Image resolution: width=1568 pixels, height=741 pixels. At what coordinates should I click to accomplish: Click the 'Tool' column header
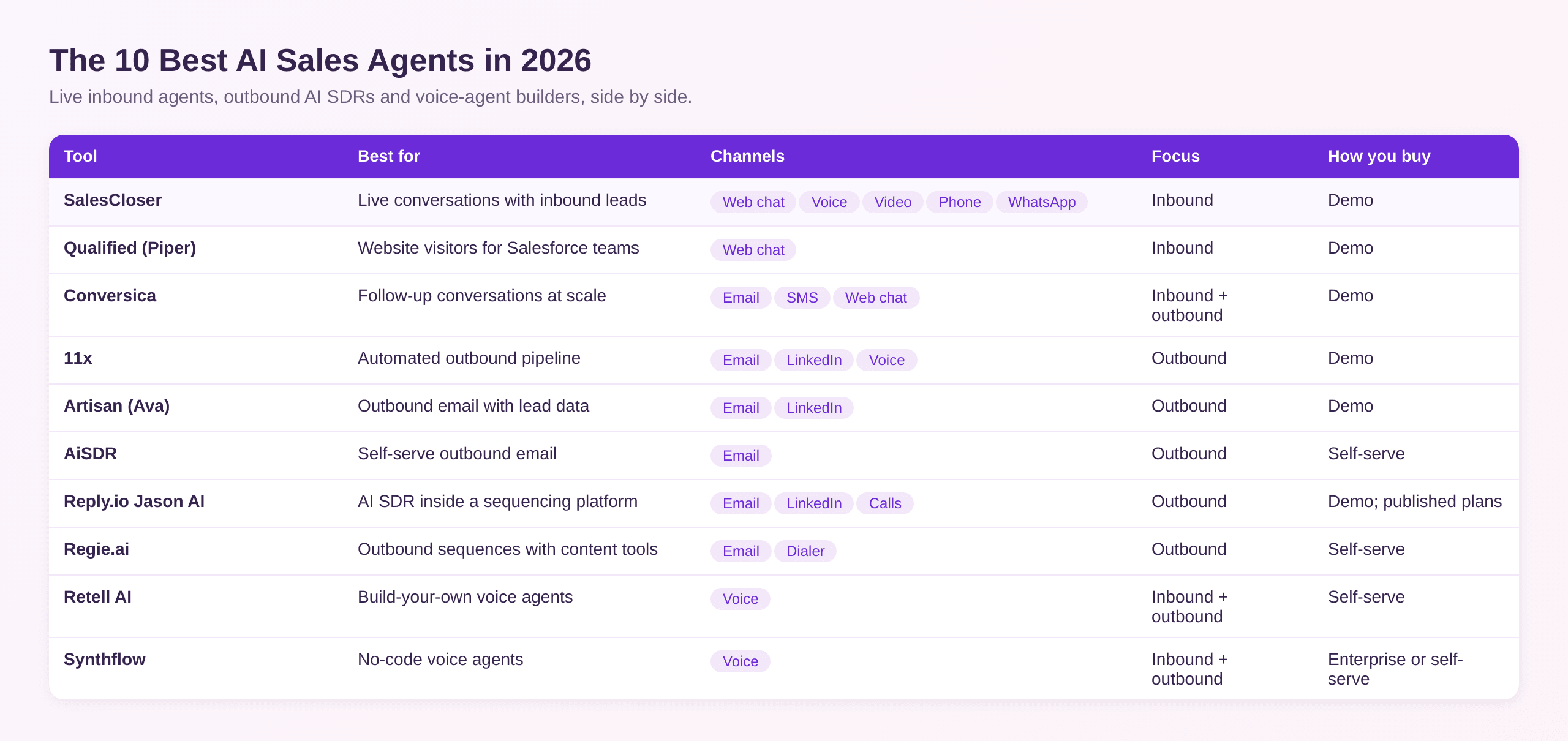[x=80, y=156]
